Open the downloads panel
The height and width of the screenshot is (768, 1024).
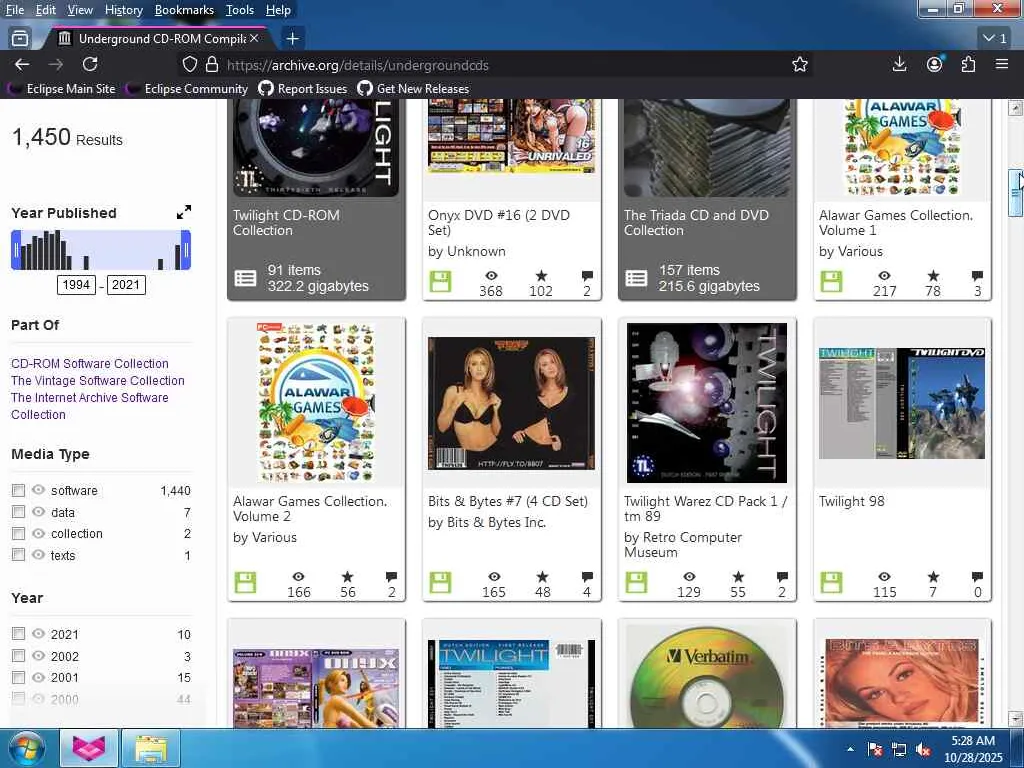click(899, 64)
